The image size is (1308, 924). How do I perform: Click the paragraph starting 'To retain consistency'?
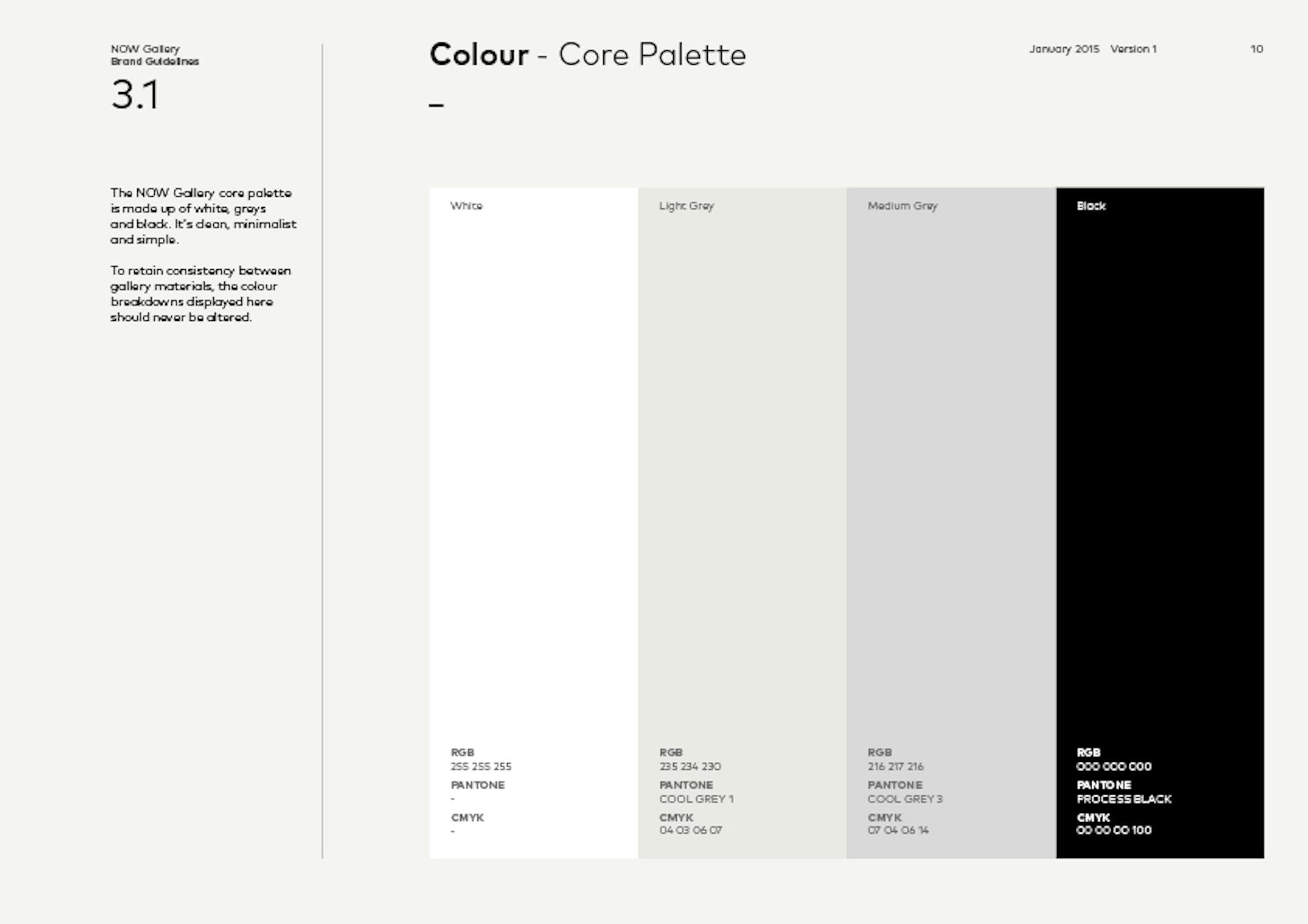click(200, 293)
